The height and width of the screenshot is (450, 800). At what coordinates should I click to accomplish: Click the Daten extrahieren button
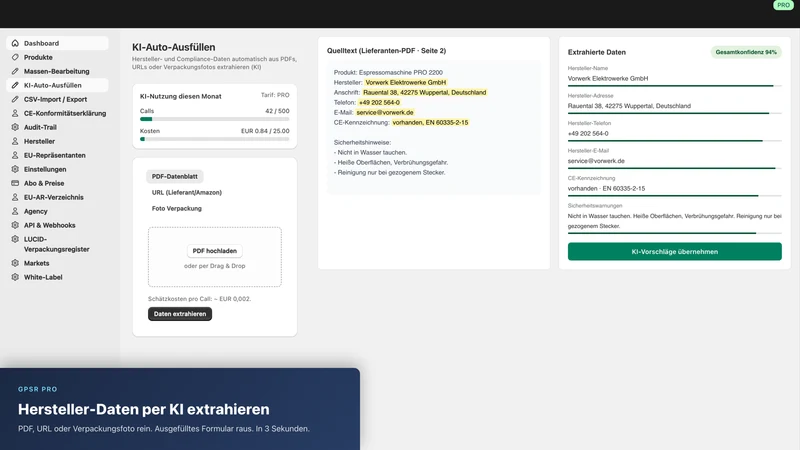point(180,314)
